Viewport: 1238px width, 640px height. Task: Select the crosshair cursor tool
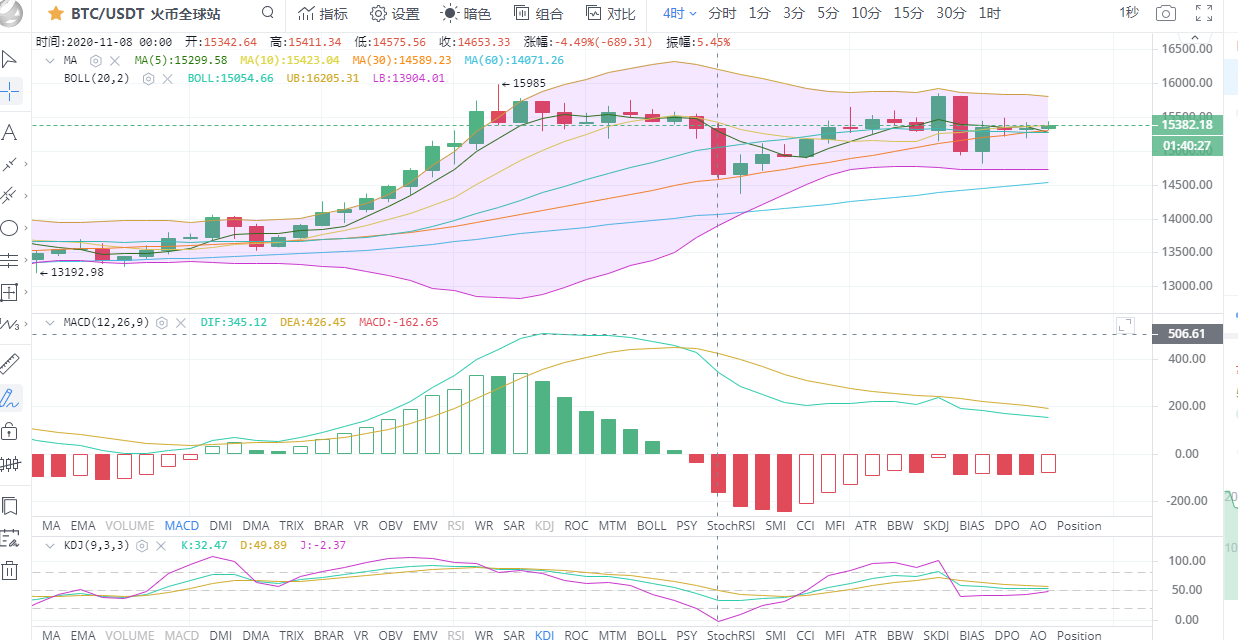point(9,92)
